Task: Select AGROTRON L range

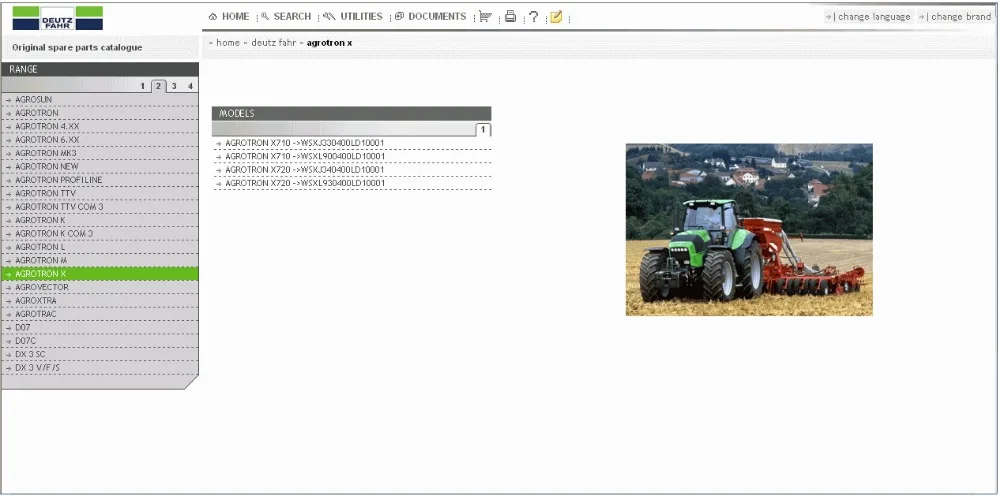Action: (x=99, y=247)
